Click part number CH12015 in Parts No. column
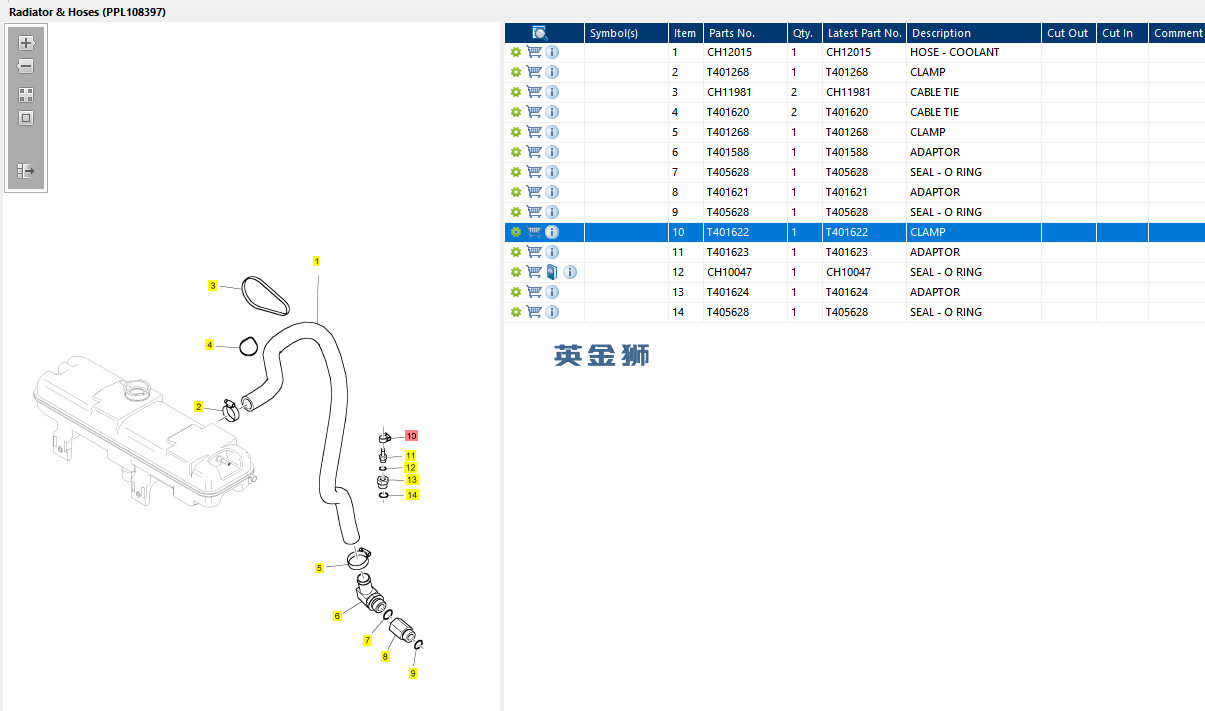 click(729, 52)
